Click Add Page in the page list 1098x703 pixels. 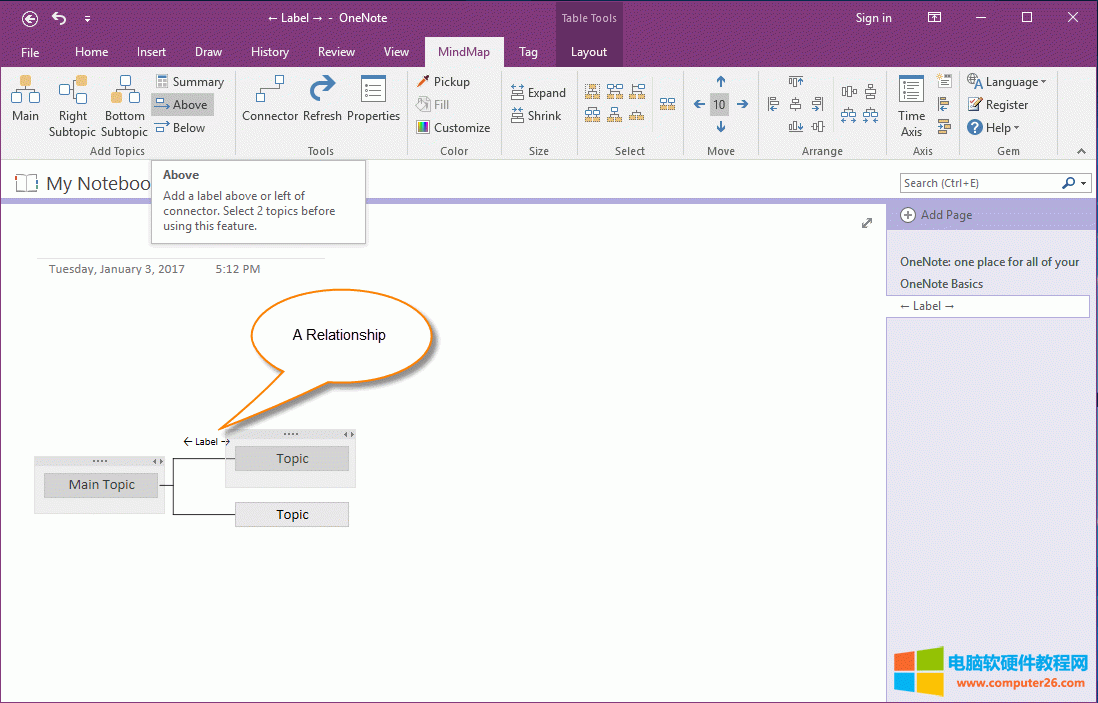point(936,215)
